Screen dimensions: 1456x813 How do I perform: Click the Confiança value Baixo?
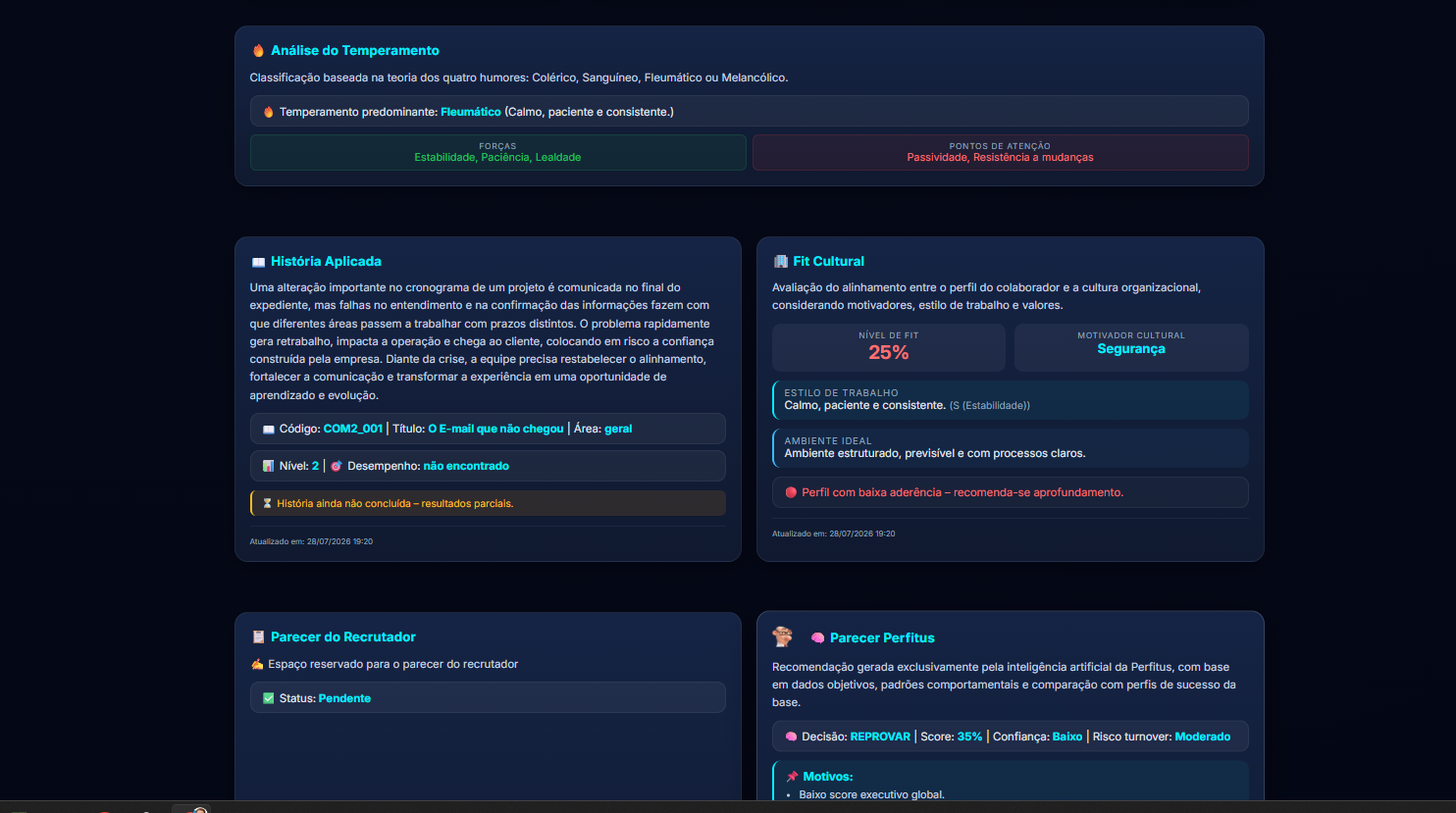click(1067, 737)
